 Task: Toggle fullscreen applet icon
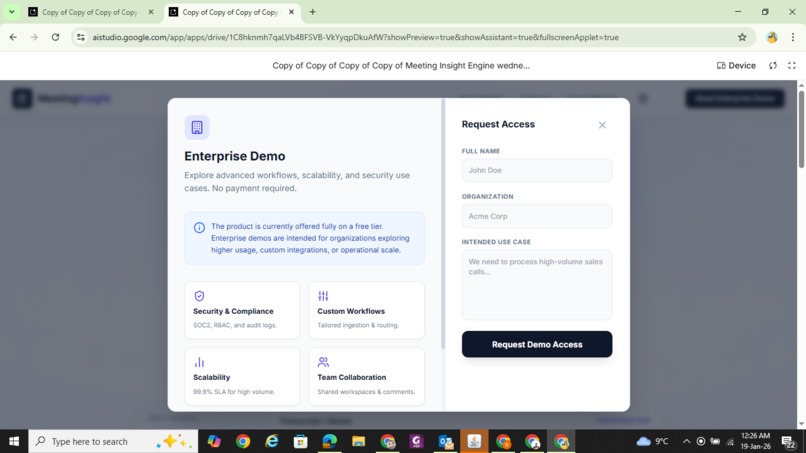tap(792, 65)
